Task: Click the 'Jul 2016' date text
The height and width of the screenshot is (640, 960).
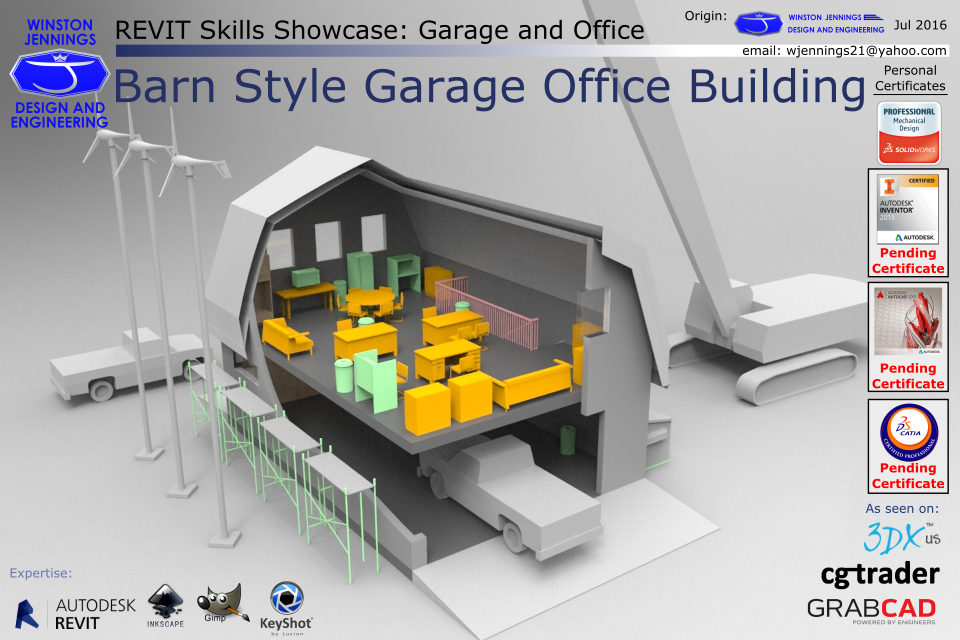Action: (920, 25)
